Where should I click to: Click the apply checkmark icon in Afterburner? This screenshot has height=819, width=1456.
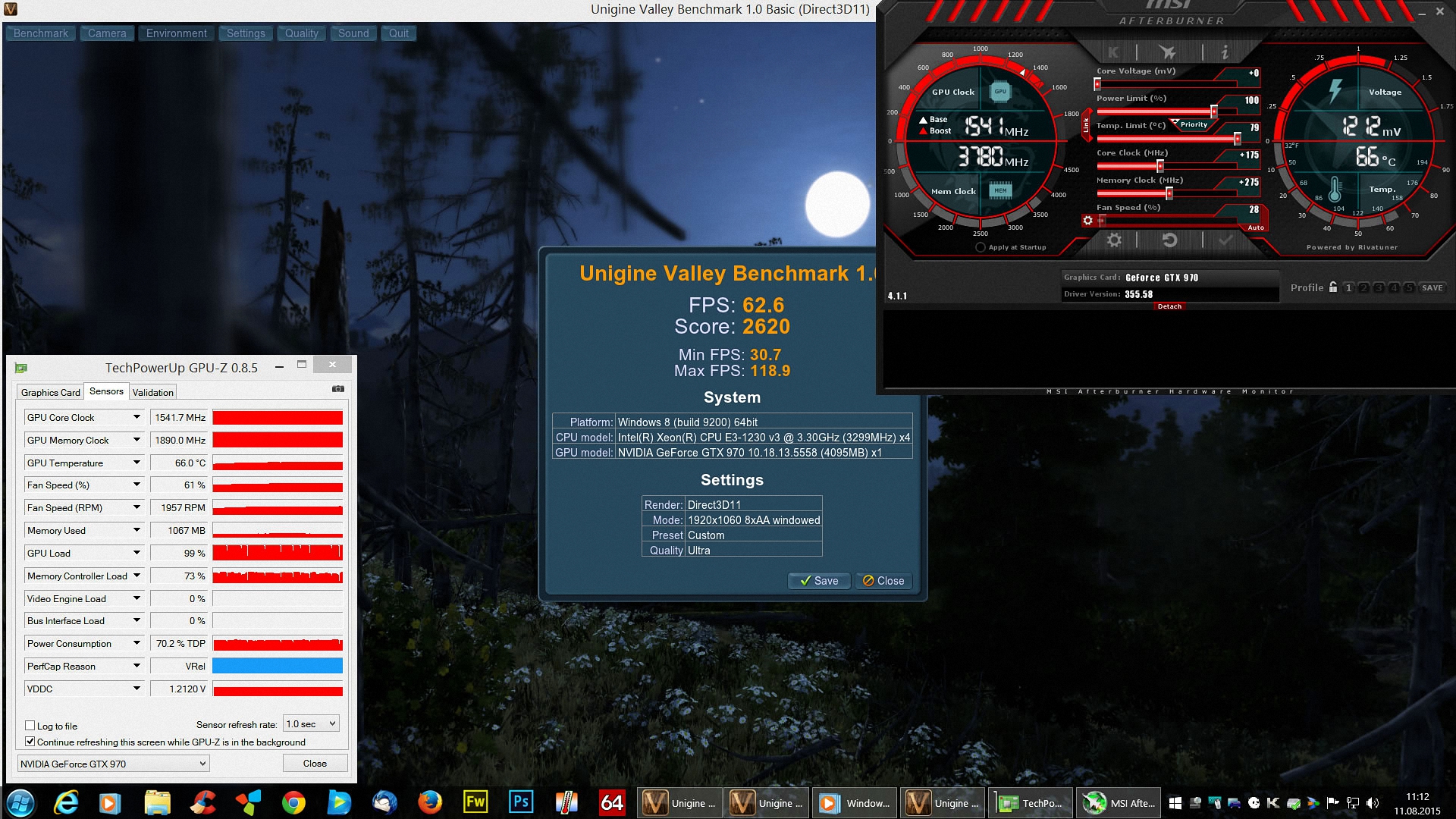[x=1225, y=240]
